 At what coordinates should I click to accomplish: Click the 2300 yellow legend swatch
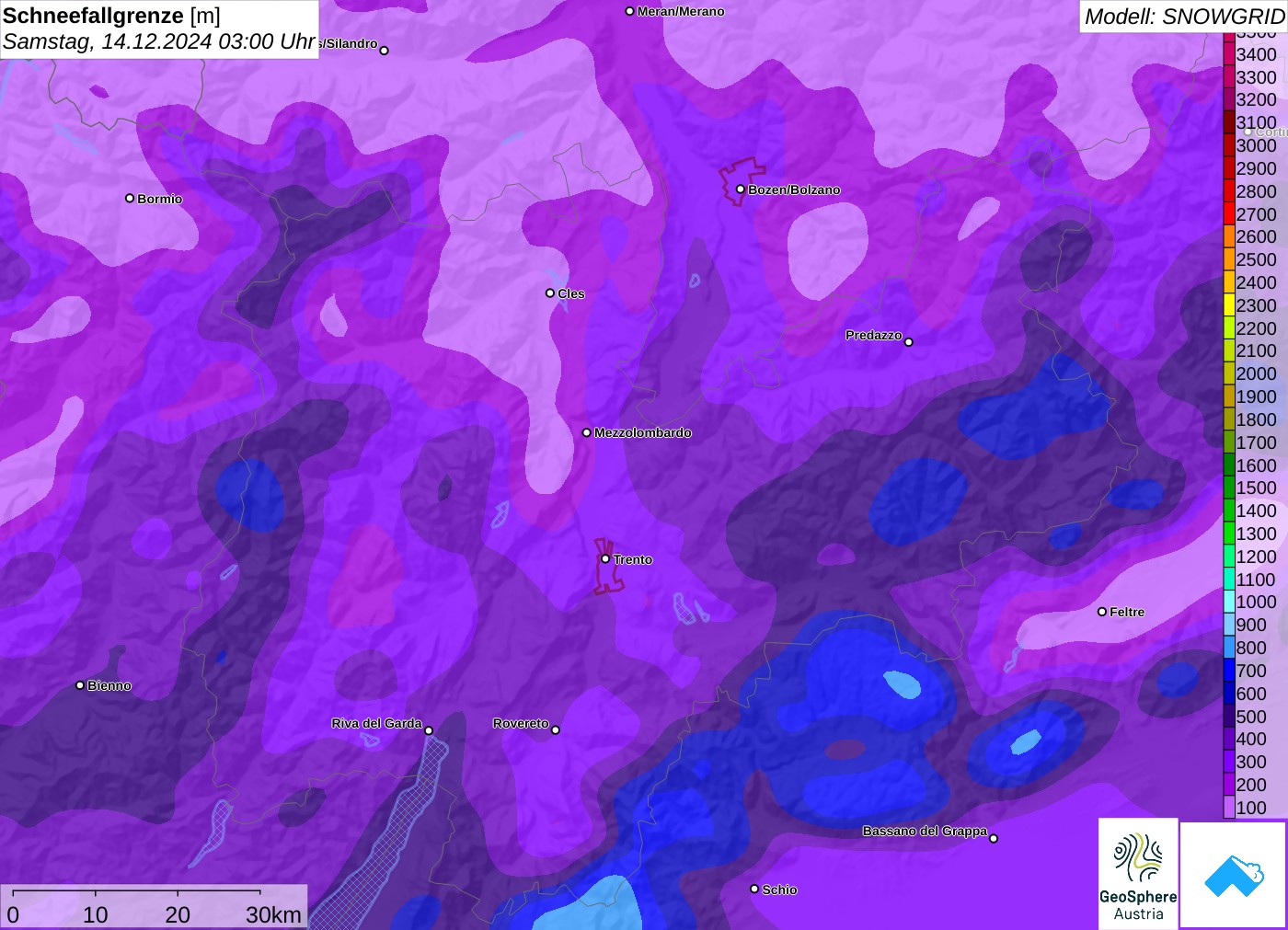click(x=1229, y=305)
